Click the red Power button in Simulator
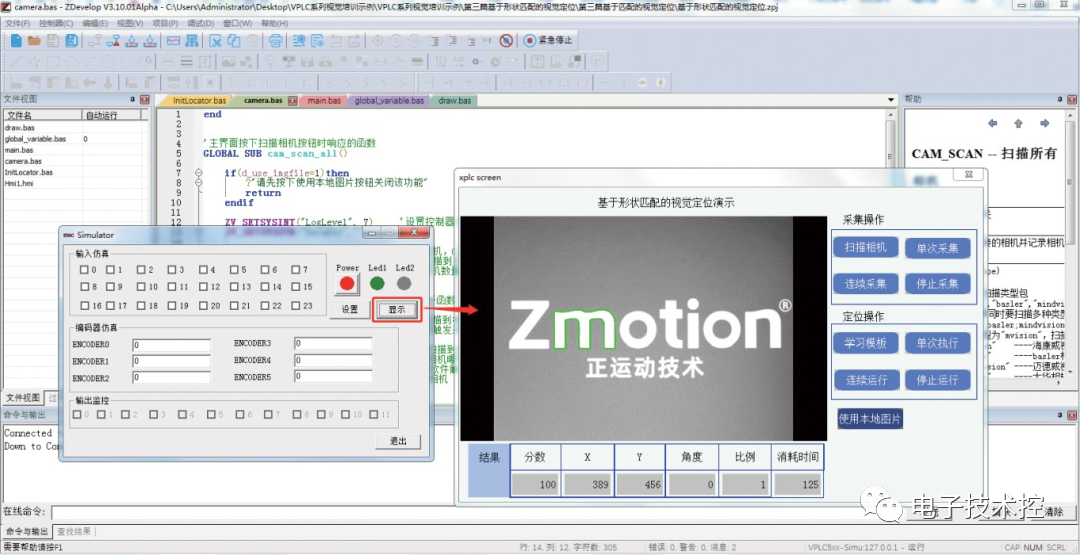Image resolution: width=1080 pixels, height=555 pixels. point(347,283)
